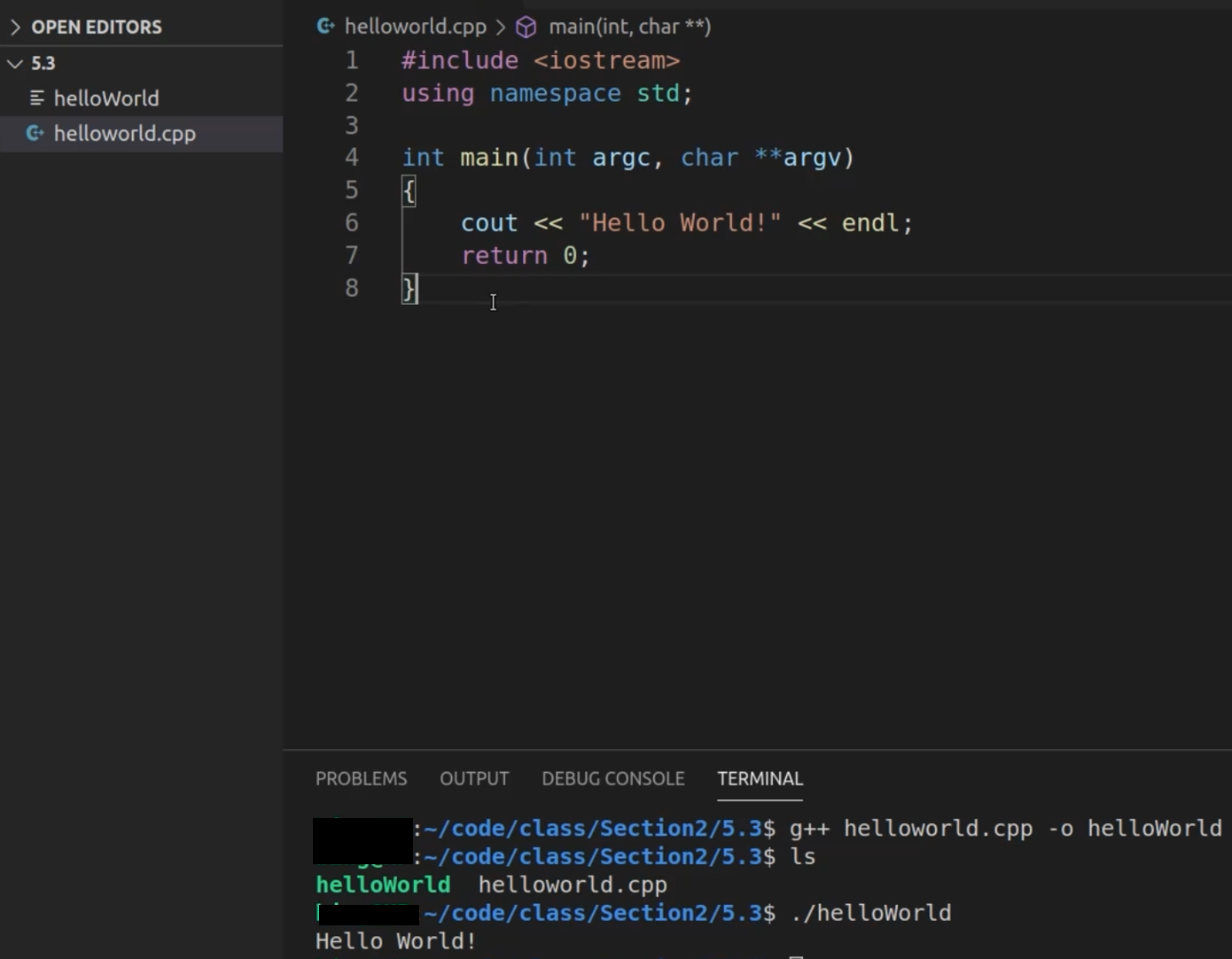The height and width of the screenshot is (959, 1232).
Task: Click the chevron separator in the breadcrumb
Action: tap(501, 27)
